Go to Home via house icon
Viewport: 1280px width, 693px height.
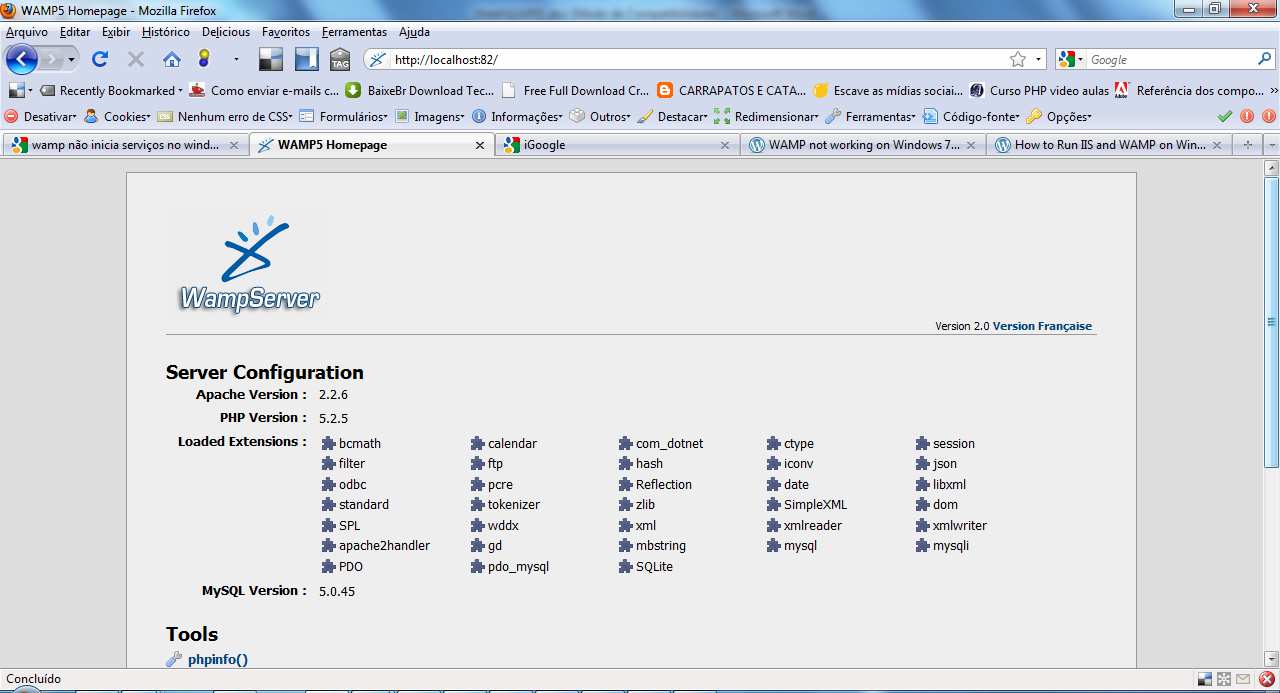point(172,59)
